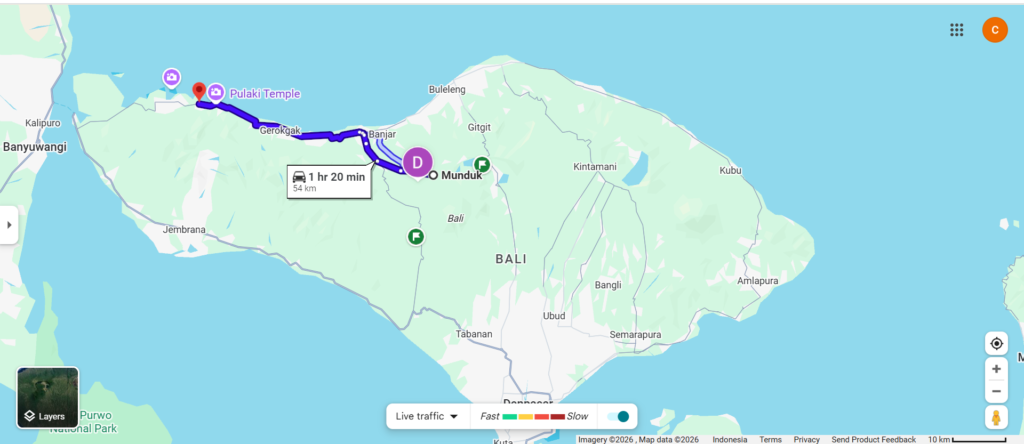Open the Google apps grid
1024x444 pixels.
[x=957, y=29]
